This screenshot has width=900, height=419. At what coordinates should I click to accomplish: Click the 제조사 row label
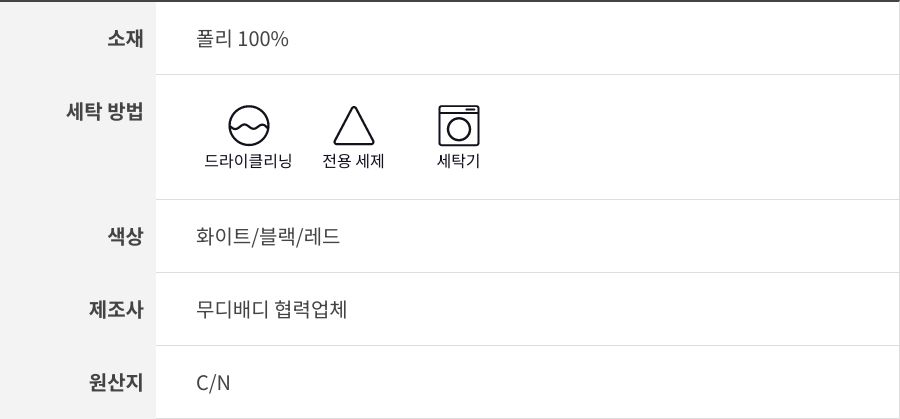(x=115, y=310)
